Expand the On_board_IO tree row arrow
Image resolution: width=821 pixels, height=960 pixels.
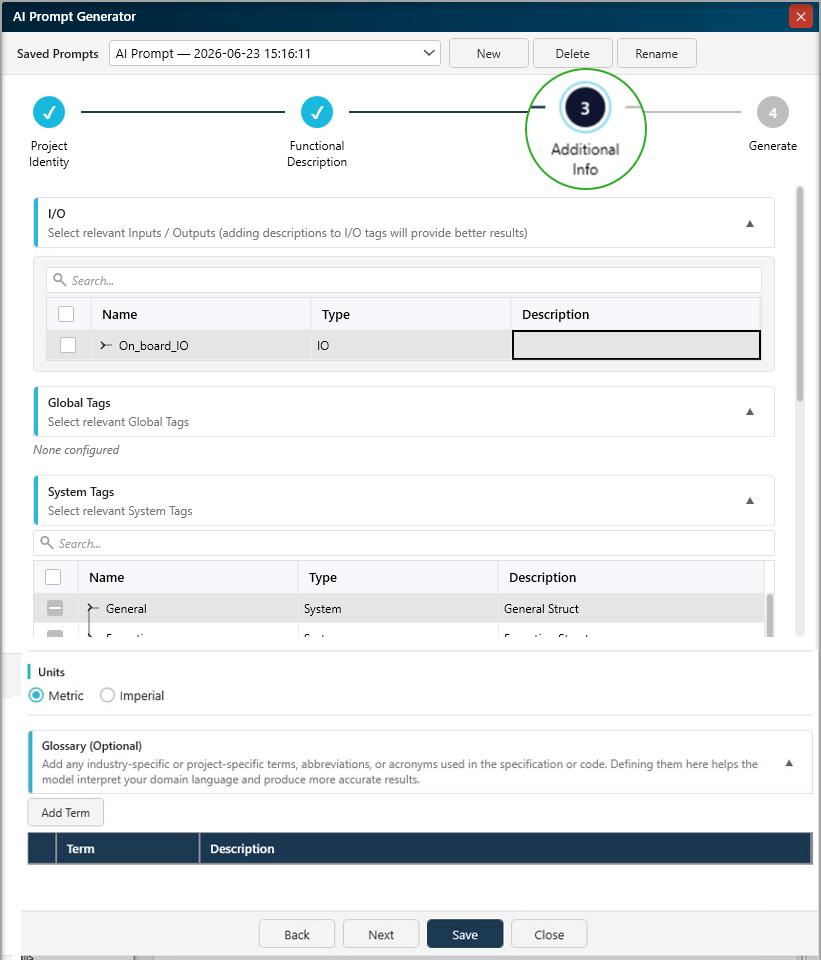tap(106, 345)
